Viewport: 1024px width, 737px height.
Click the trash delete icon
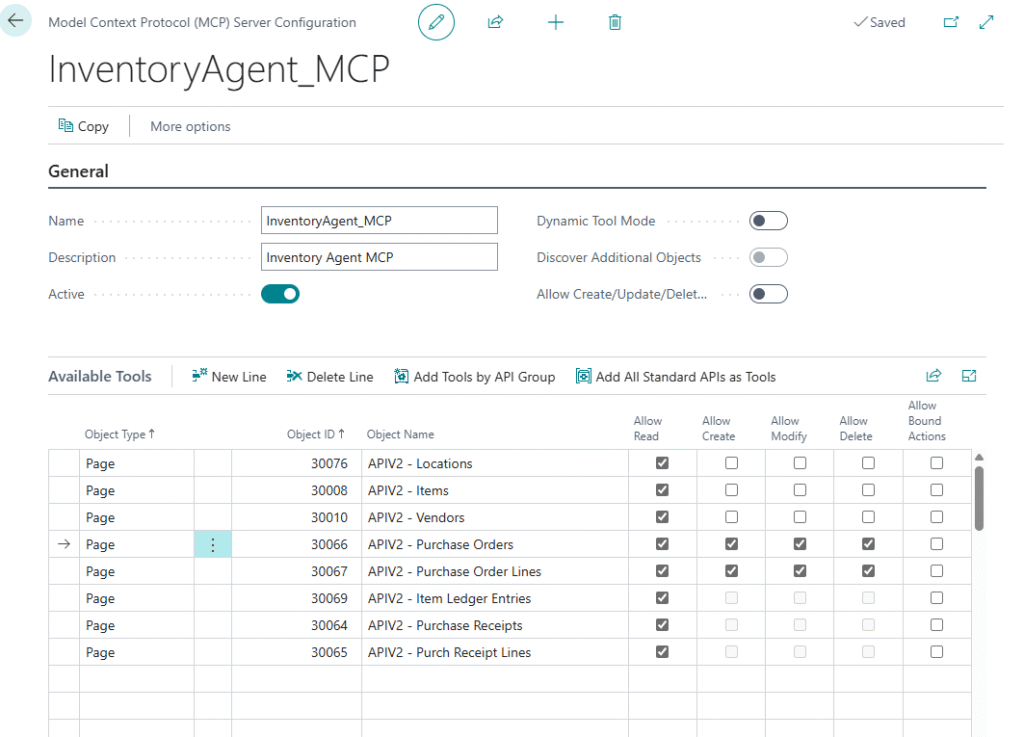(x=615, y=22)
